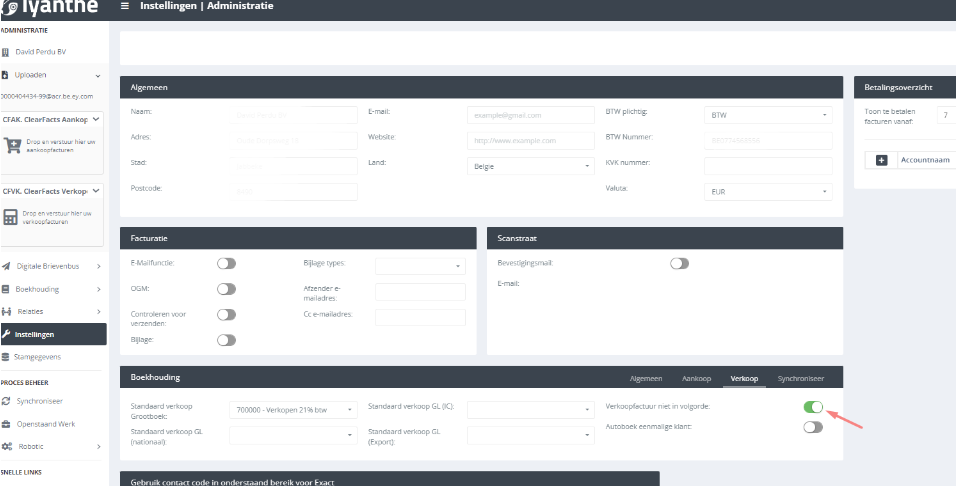957x486 pixels.
Task: Open the BTW plichtig dropdown
Action: point(768,115)
